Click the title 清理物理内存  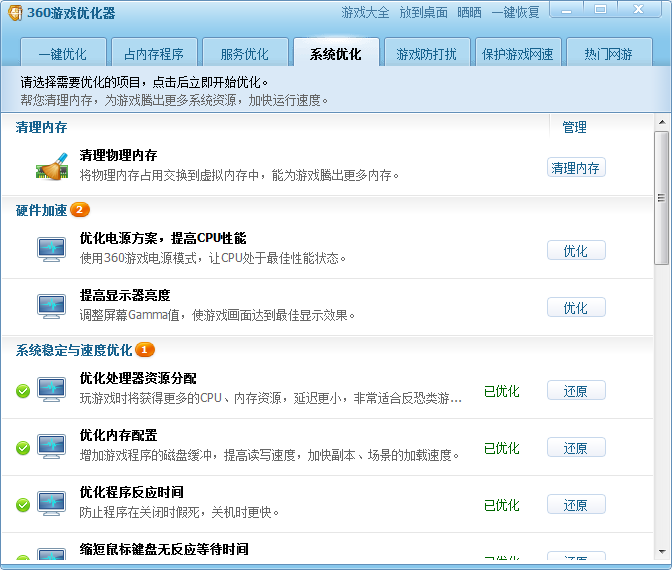click(x=118, y=155)
